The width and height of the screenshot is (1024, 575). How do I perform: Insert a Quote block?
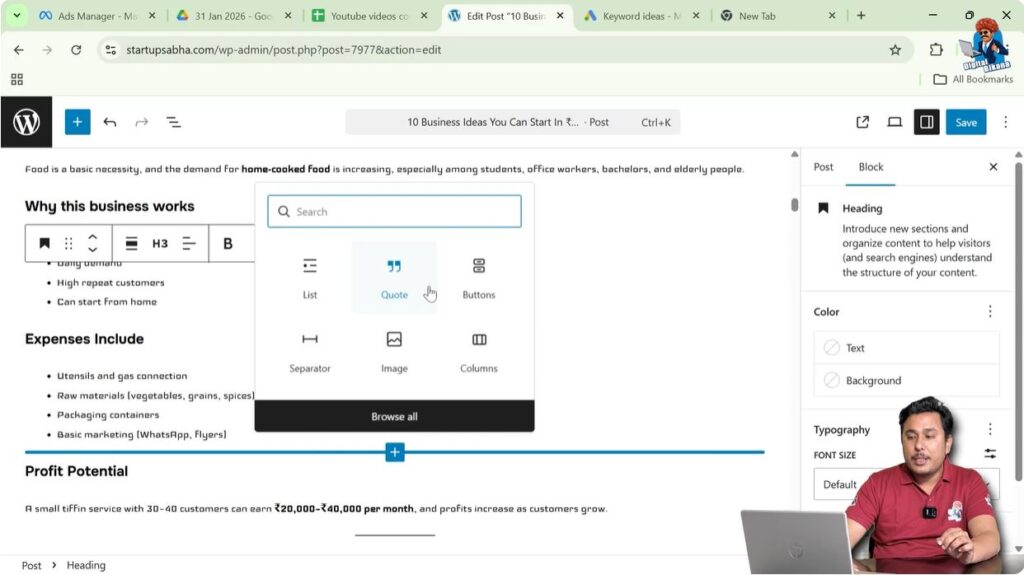(394, 278)
